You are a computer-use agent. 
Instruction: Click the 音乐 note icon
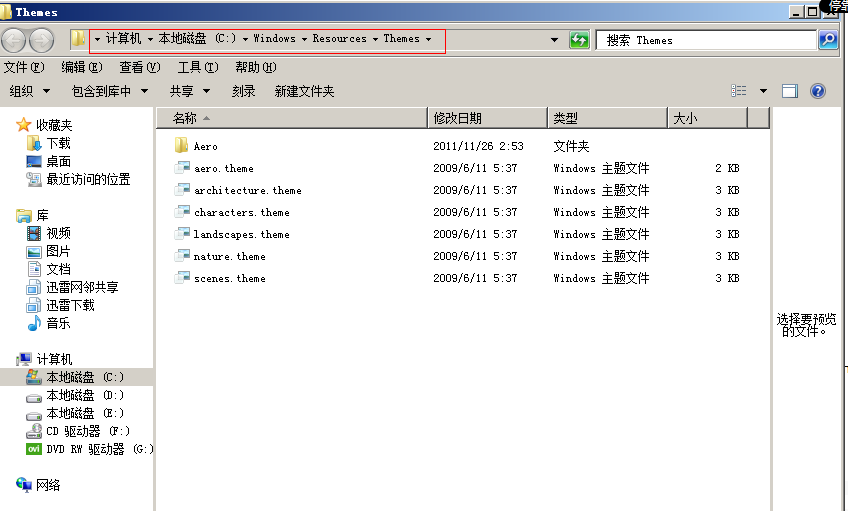tap(34, 323)
